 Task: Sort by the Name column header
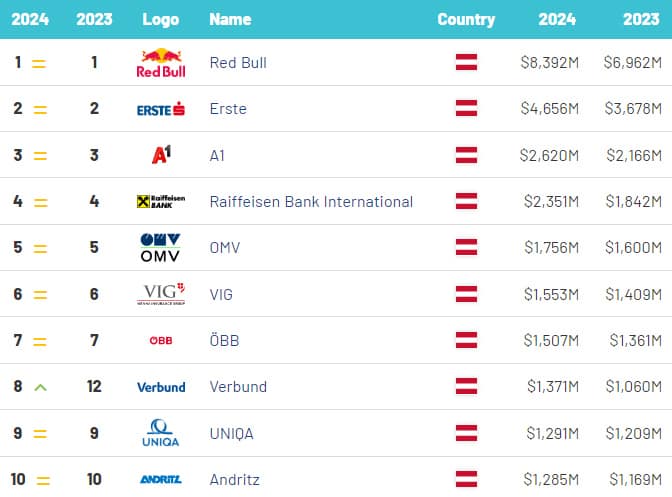pos(230,19)
